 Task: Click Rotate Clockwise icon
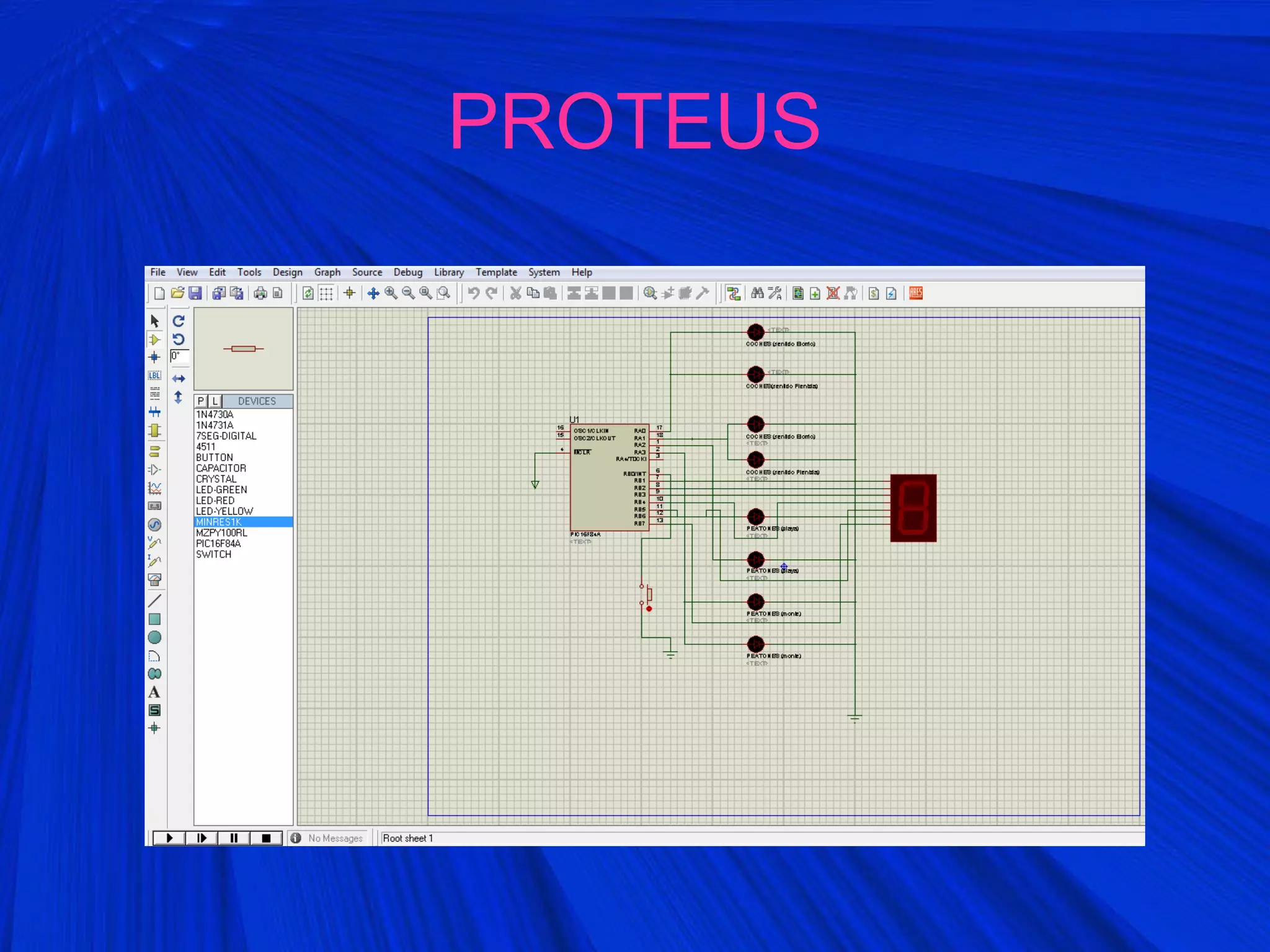(x=179, y=321)
